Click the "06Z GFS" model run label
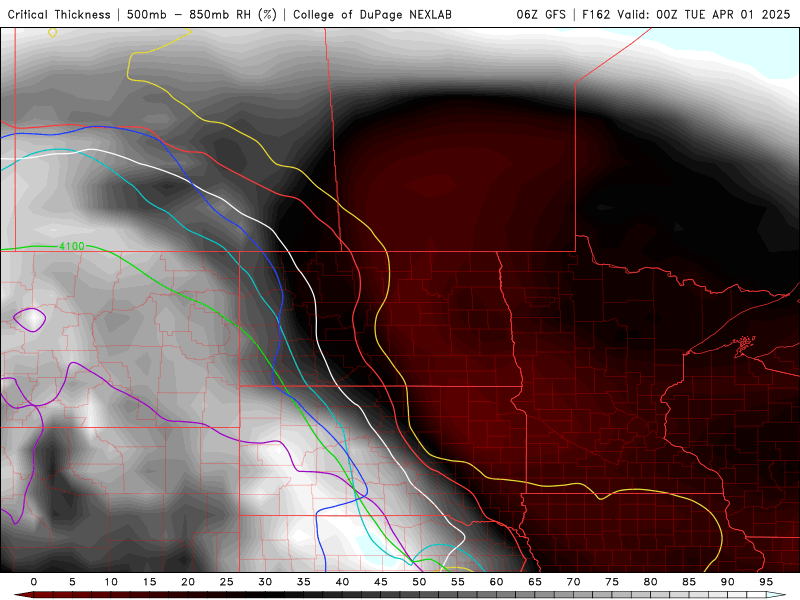800x600 pixels. tap(541, 14)
